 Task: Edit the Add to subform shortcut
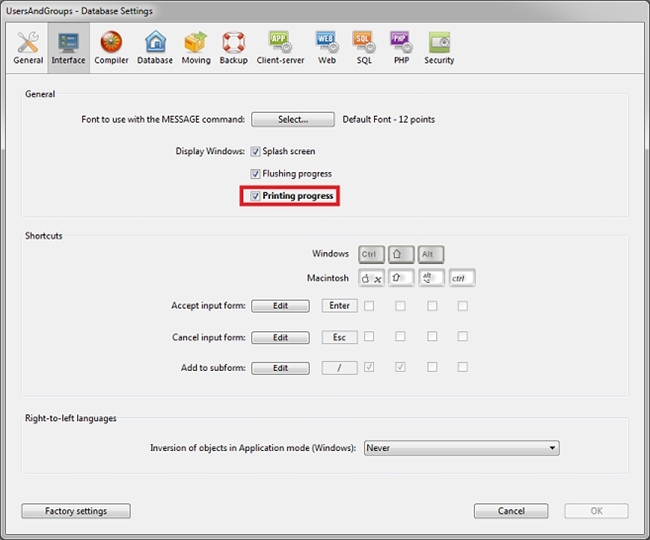(280, 368)
